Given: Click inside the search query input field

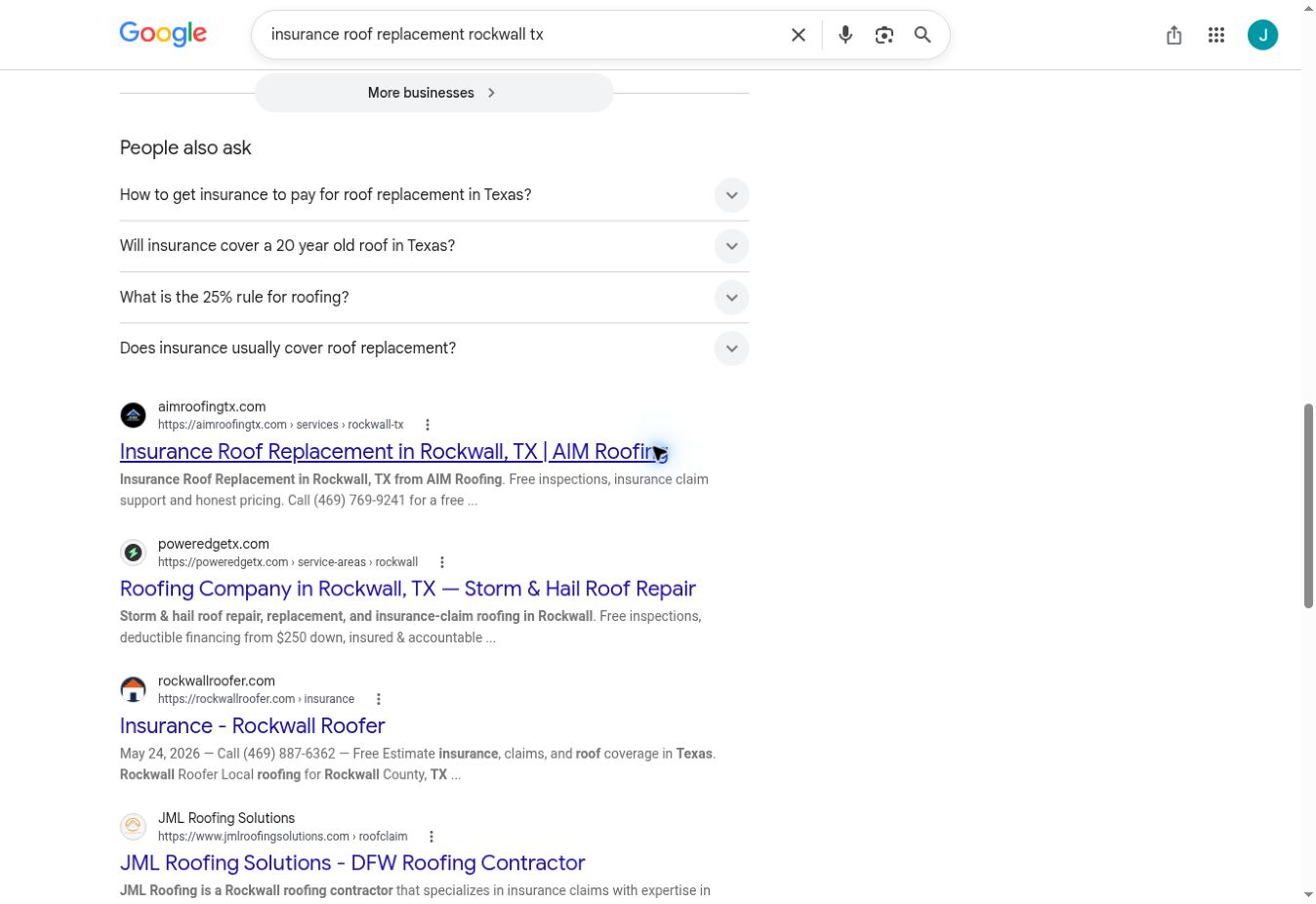Looking at the screenshot, I should pos(522,35).
